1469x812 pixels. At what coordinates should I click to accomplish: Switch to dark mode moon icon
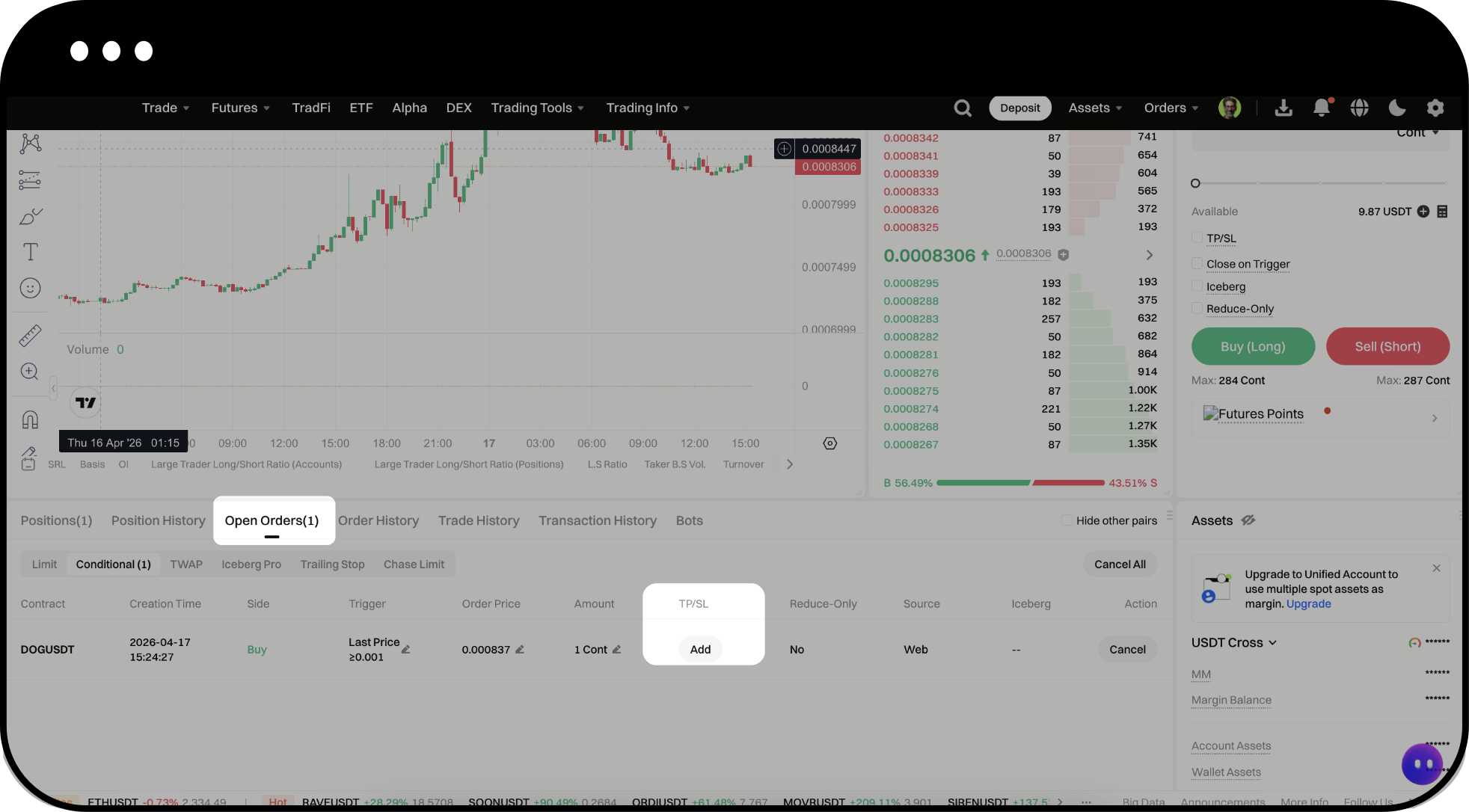(1396, 108)
